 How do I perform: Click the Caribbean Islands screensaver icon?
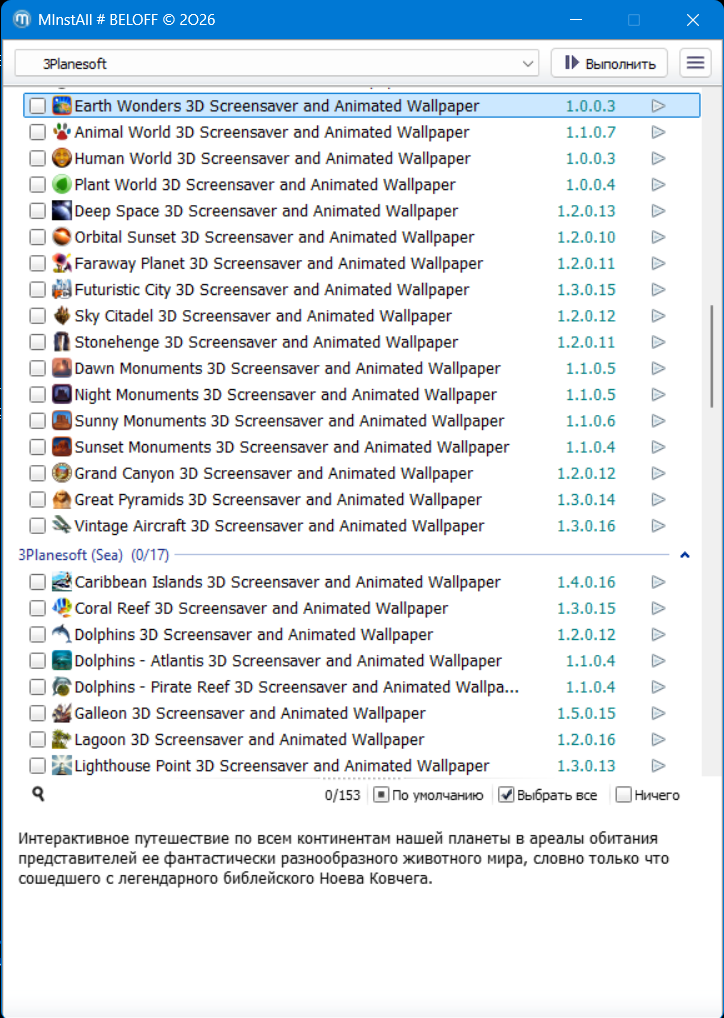62,582
